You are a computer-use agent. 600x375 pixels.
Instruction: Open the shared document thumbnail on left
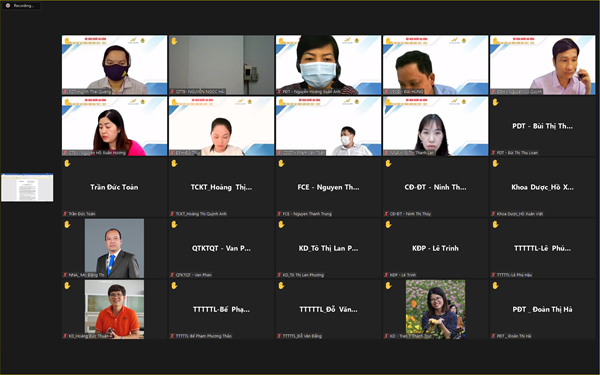click(x=27, y=188)
